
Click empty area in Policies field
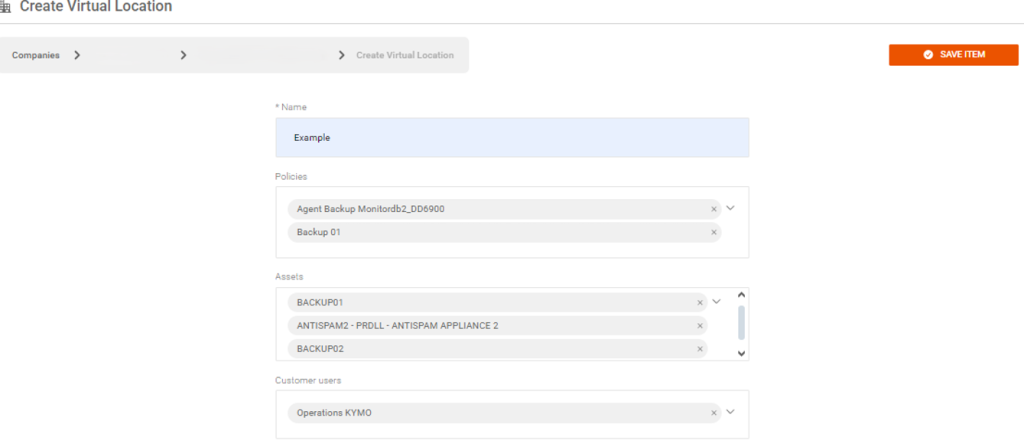click(x=500, y=250)
